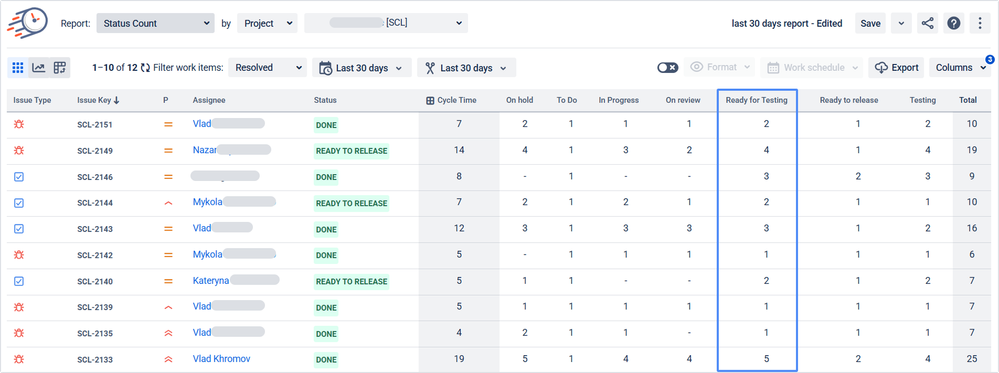This screenshot has height=373, width=999.
Task: Toggle the switch next to Format
Action: click(668, 68)
